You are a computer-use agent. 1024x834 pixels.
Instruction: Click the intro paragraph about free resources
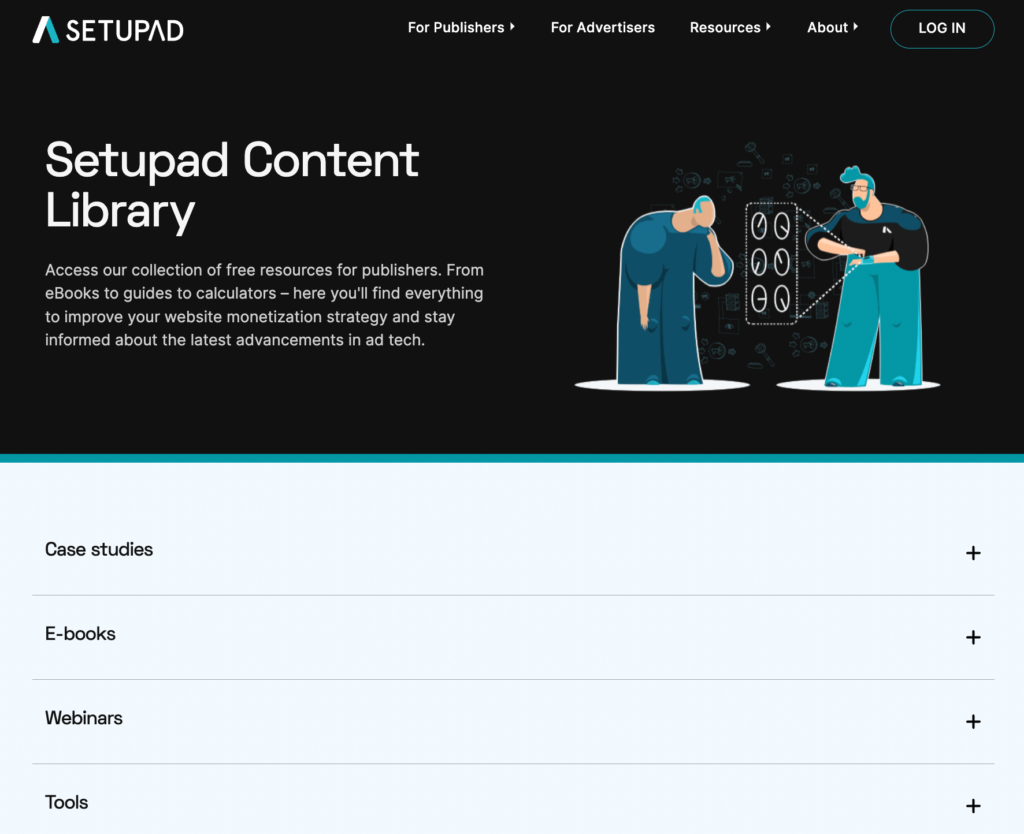[x=264, y=304]
